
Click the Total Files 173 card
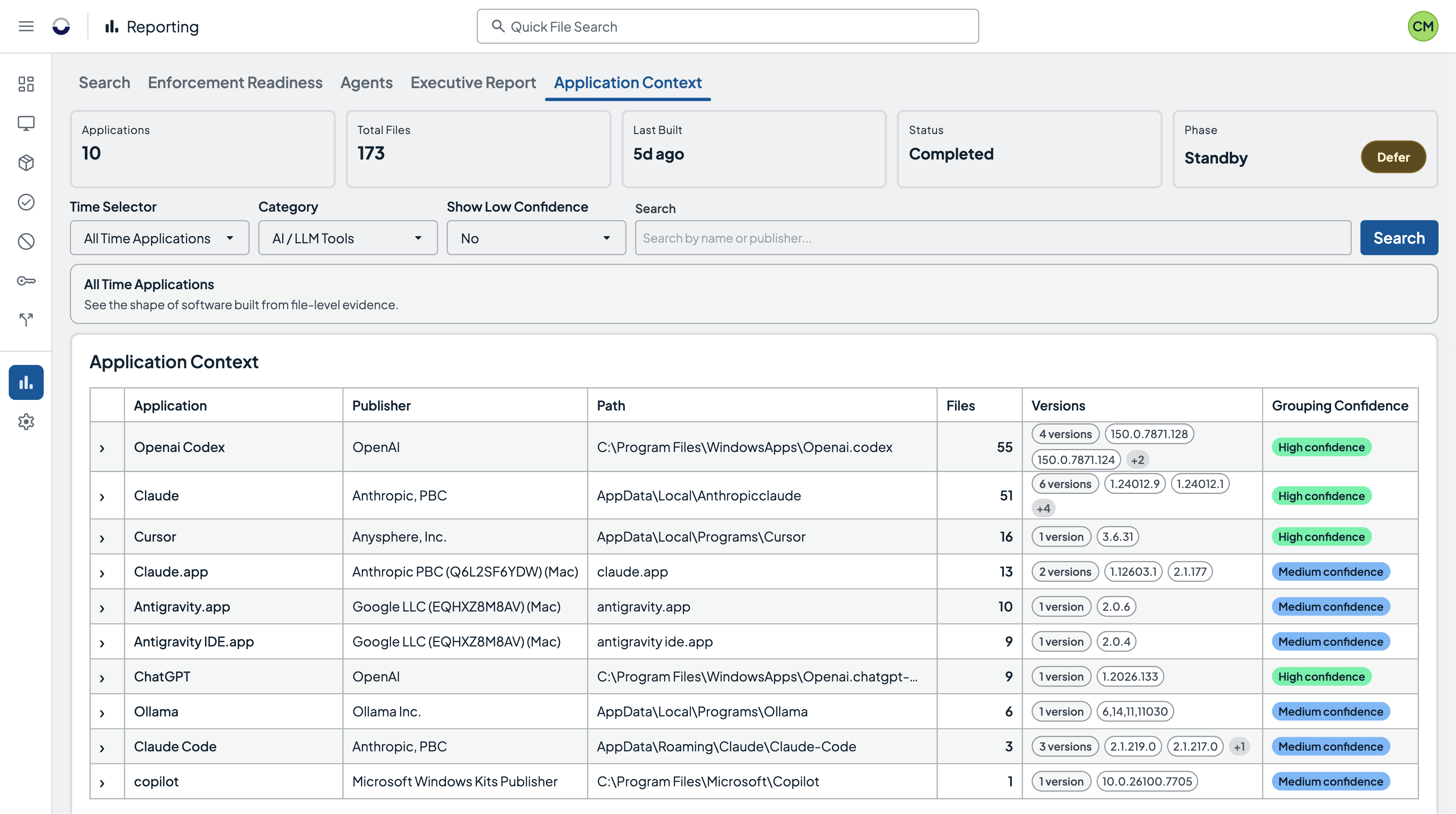click(478, 149)
